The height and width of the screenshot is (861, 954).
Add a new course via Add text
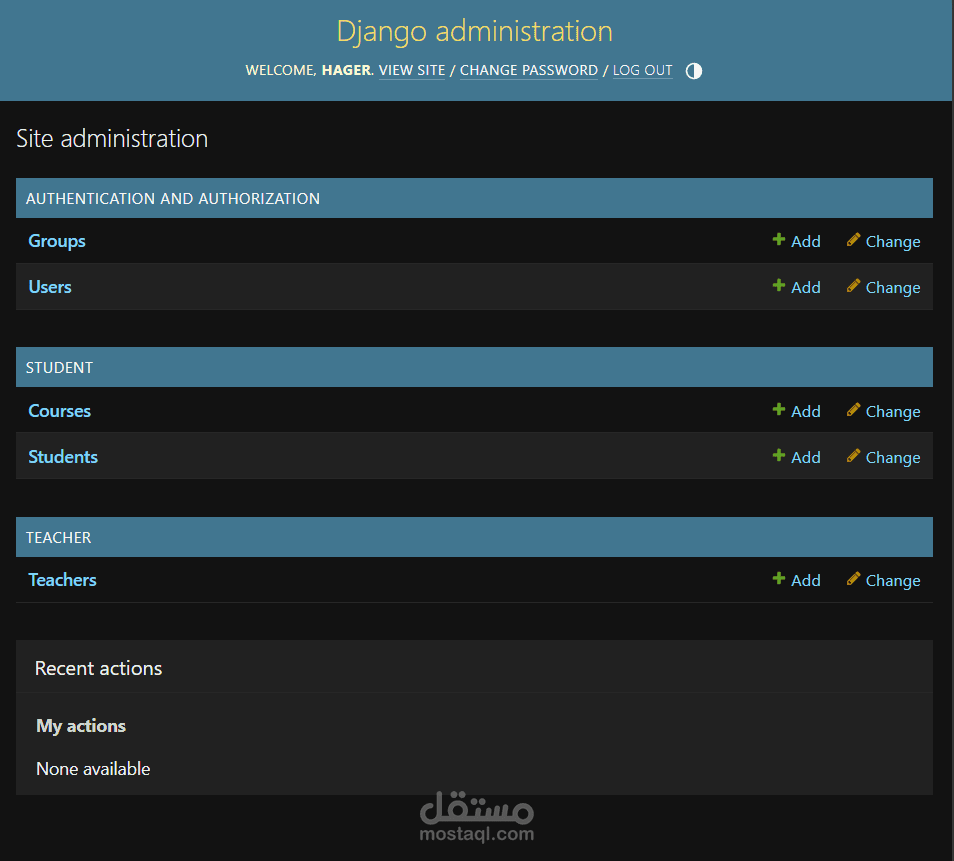click(806, 411)
